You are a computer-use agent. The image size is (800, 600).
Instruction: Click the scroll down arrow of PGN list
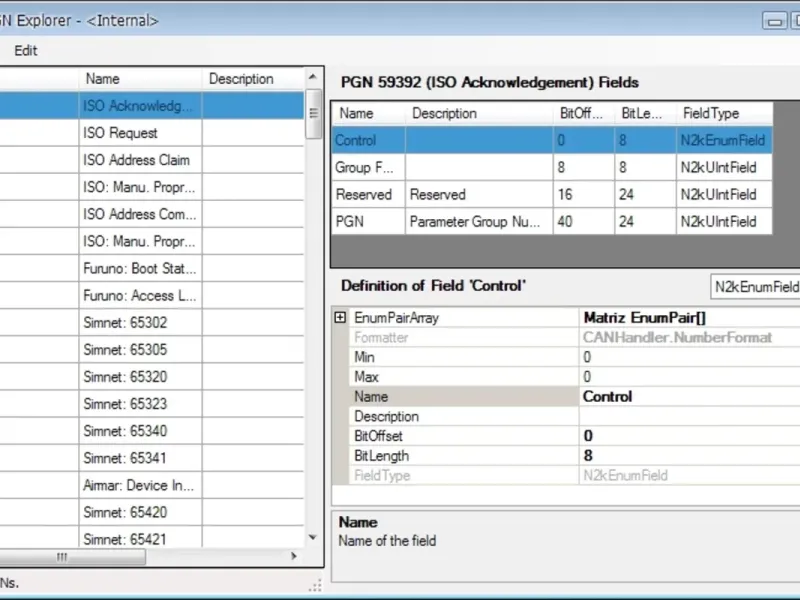click(x=313, y=537)
